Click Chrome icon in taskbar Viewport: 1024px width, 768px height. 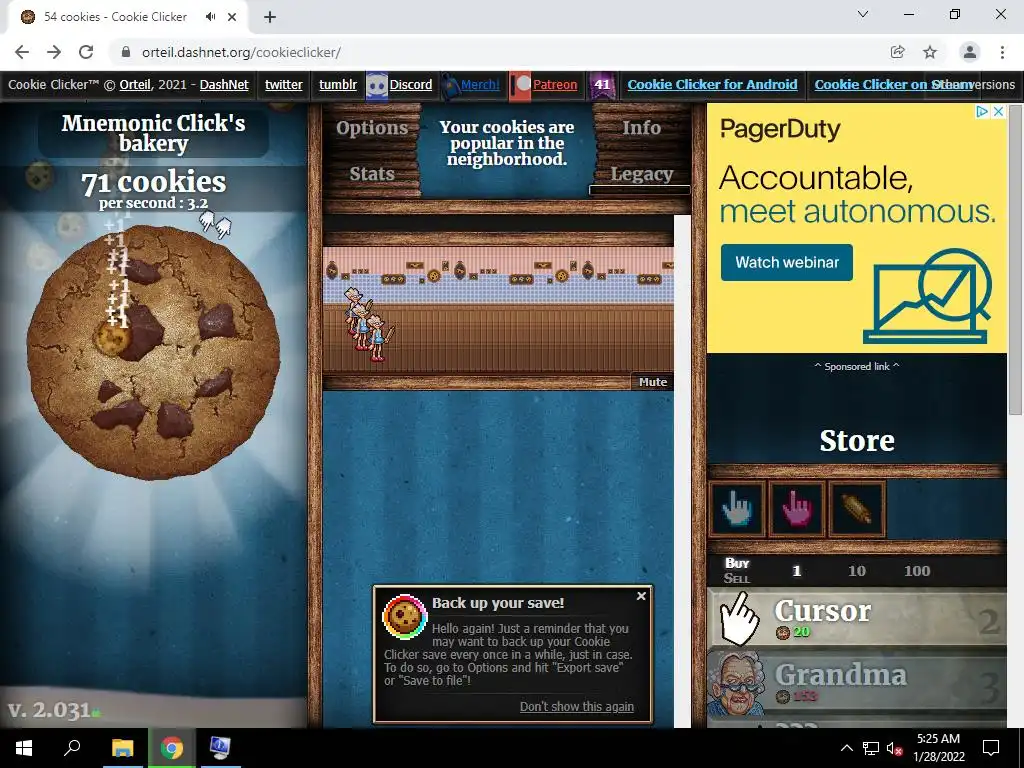(172, 748)
